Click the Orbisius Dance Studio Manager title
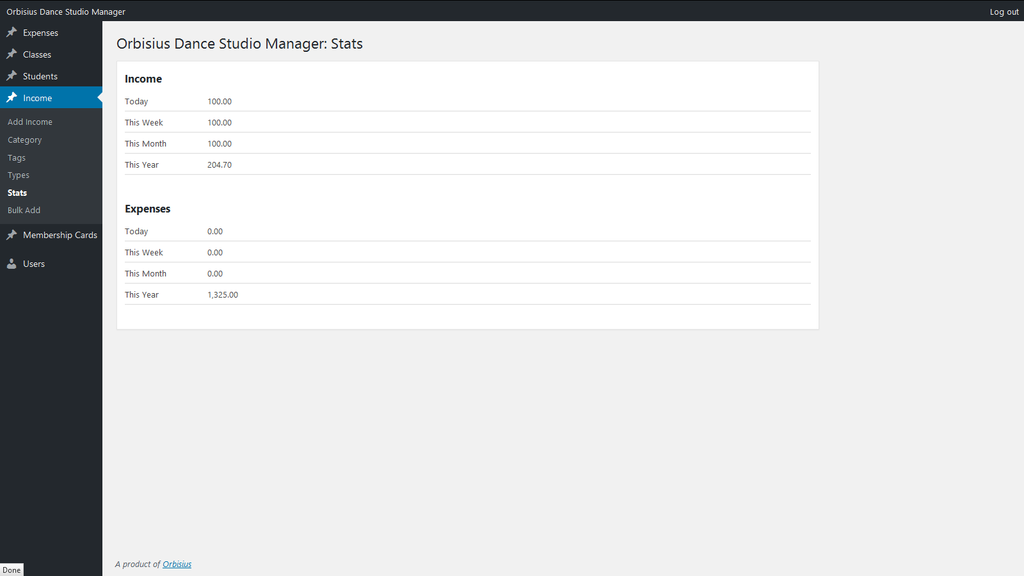Screen dimensions: 1024x576 click(66, 12)
